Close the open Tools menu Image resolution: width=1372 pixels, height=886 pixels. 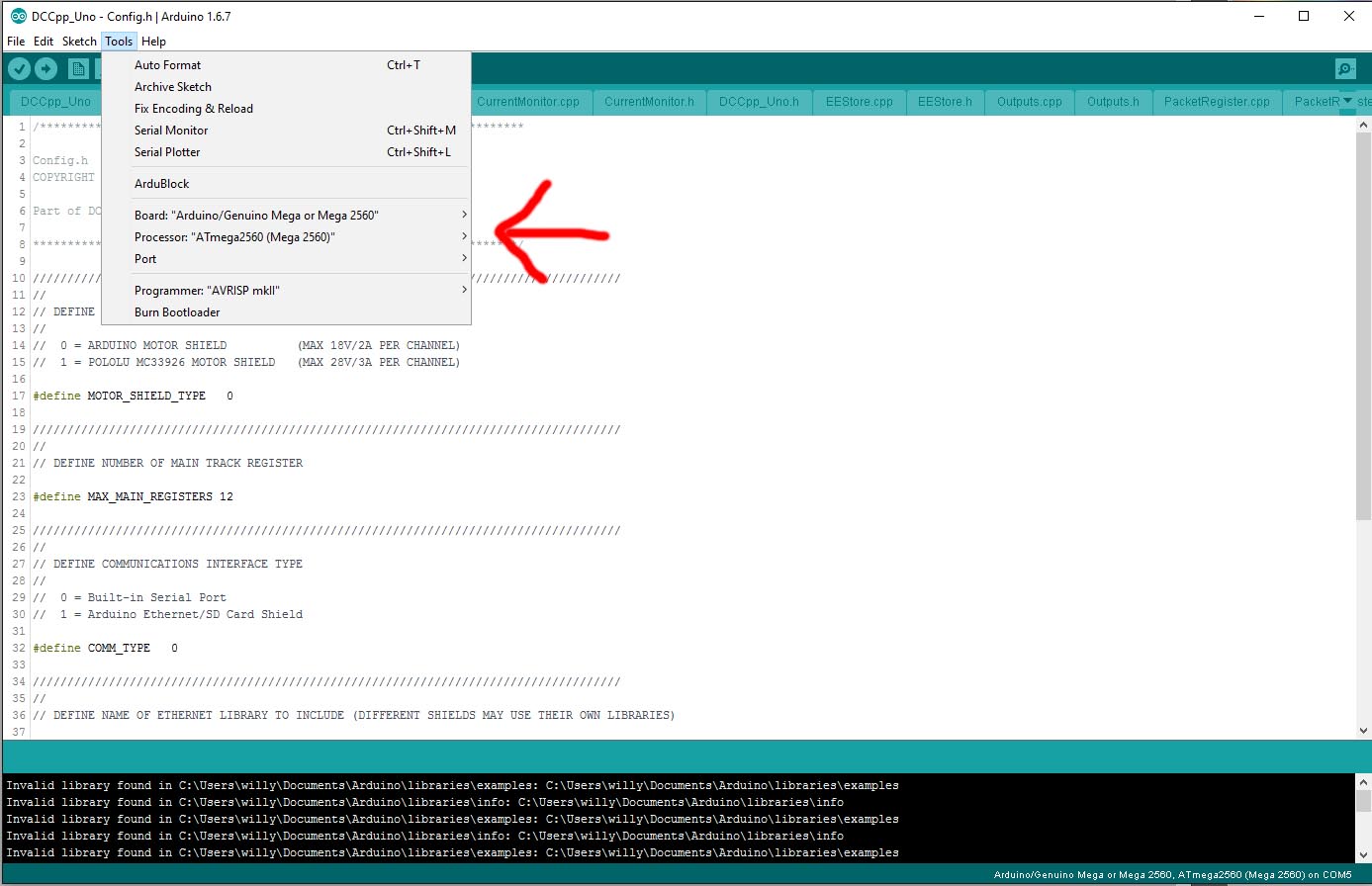(119, 42)
